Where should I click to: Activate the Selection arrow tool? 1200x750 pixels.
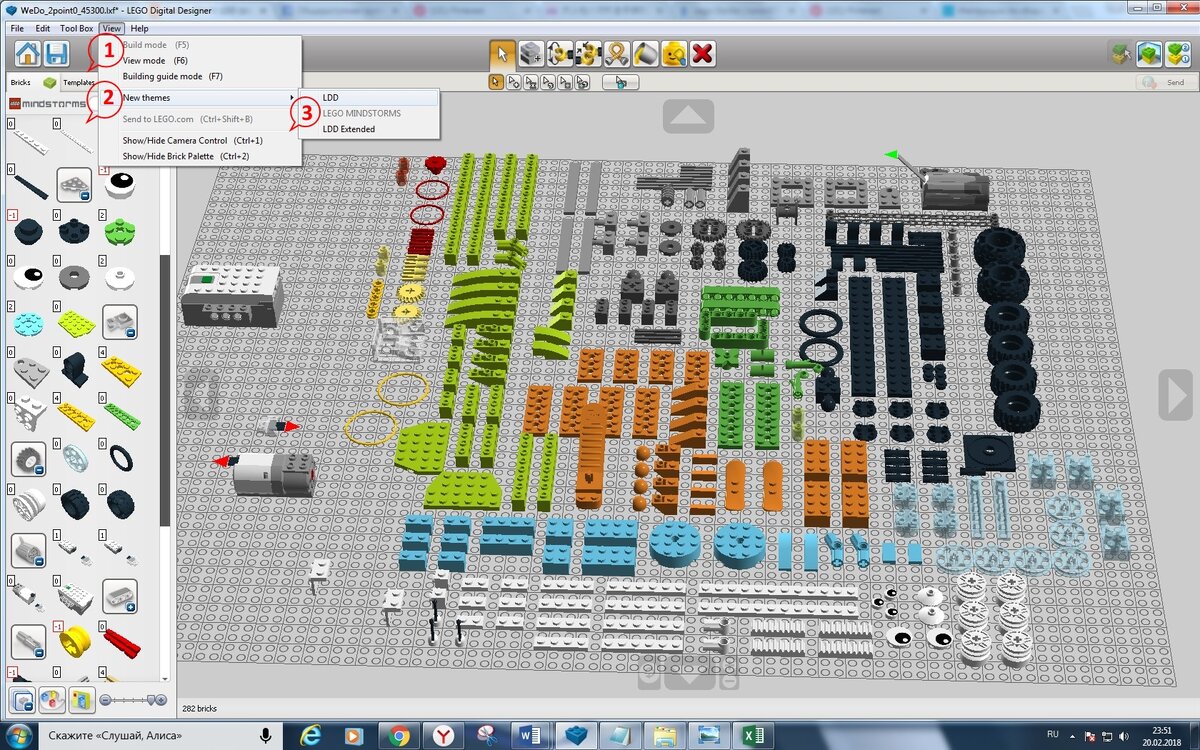[503, 54]
